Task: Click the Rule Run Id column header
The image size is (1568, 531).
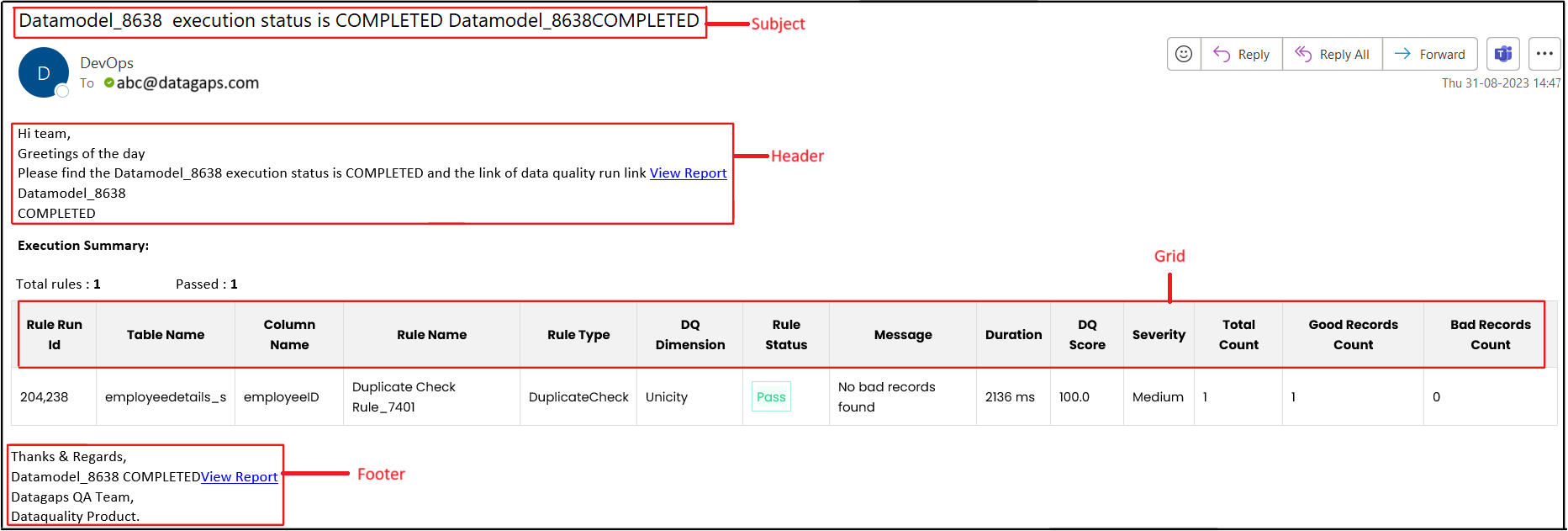Action: (x=55, y=334)
